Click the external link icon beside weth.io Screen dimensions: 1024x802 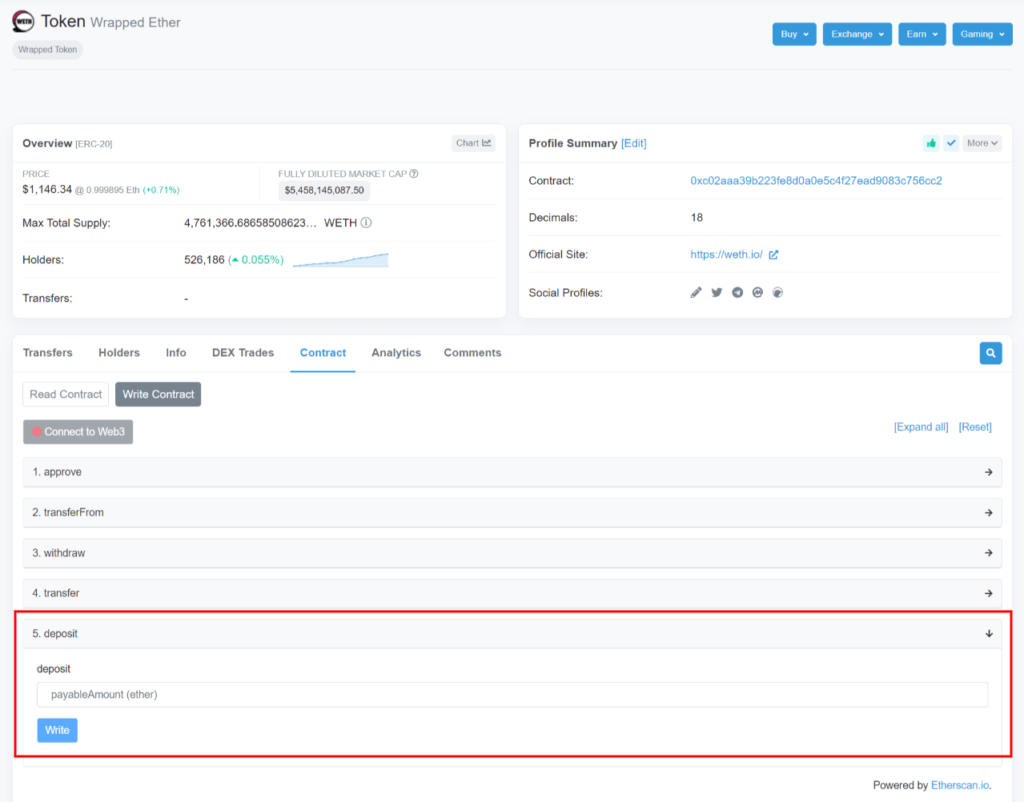tap(773, 255)
